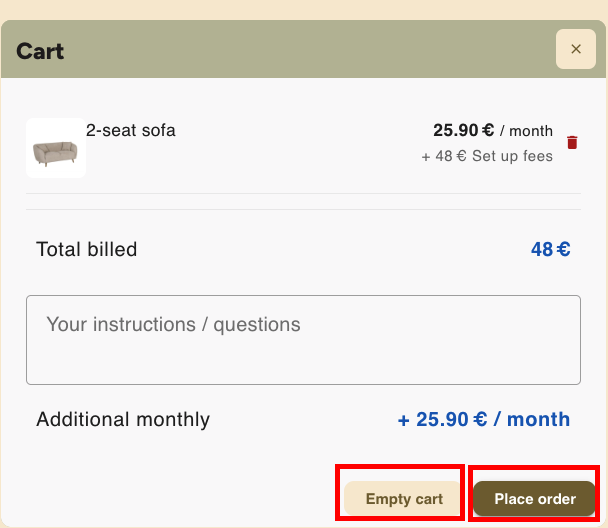The width and height of the screenshot is (608, 528).
Task: Remove the 2-seat sofa using trash icon
Action: [572, 142]
